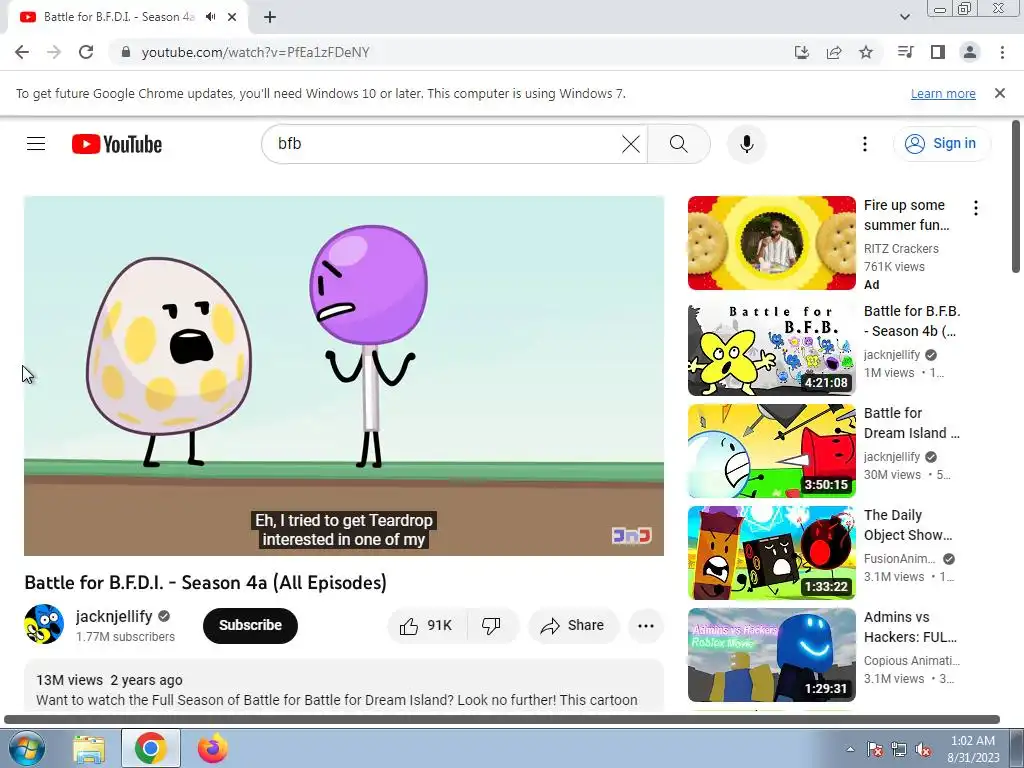
Task: Open the Battle for B.F.B. Season 4b thumbnail
Action: point(771,349)
